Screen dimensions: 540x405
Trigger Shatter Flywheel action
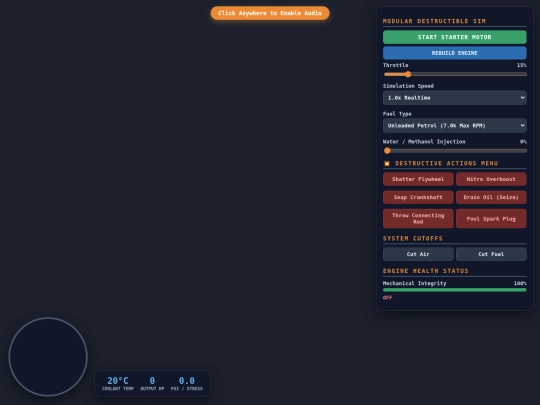418,179
